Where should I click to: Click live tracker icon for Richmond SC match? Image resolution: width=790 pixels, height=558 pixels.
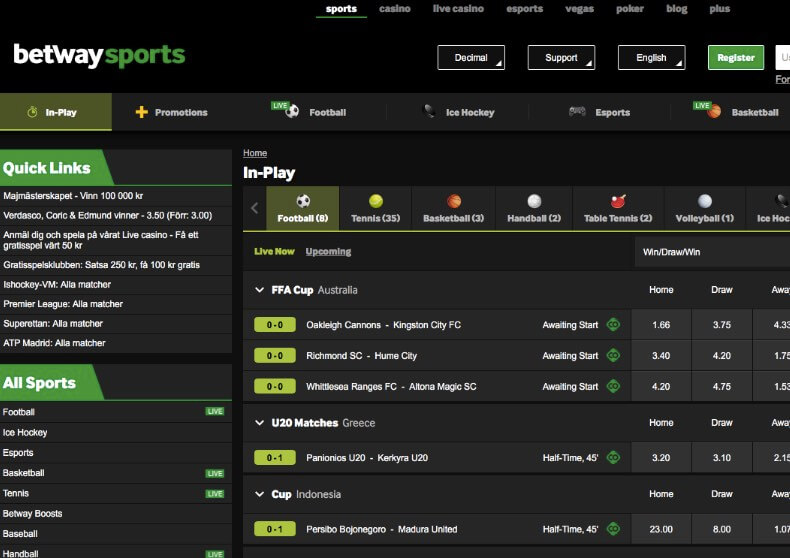(x=613, y=356)
